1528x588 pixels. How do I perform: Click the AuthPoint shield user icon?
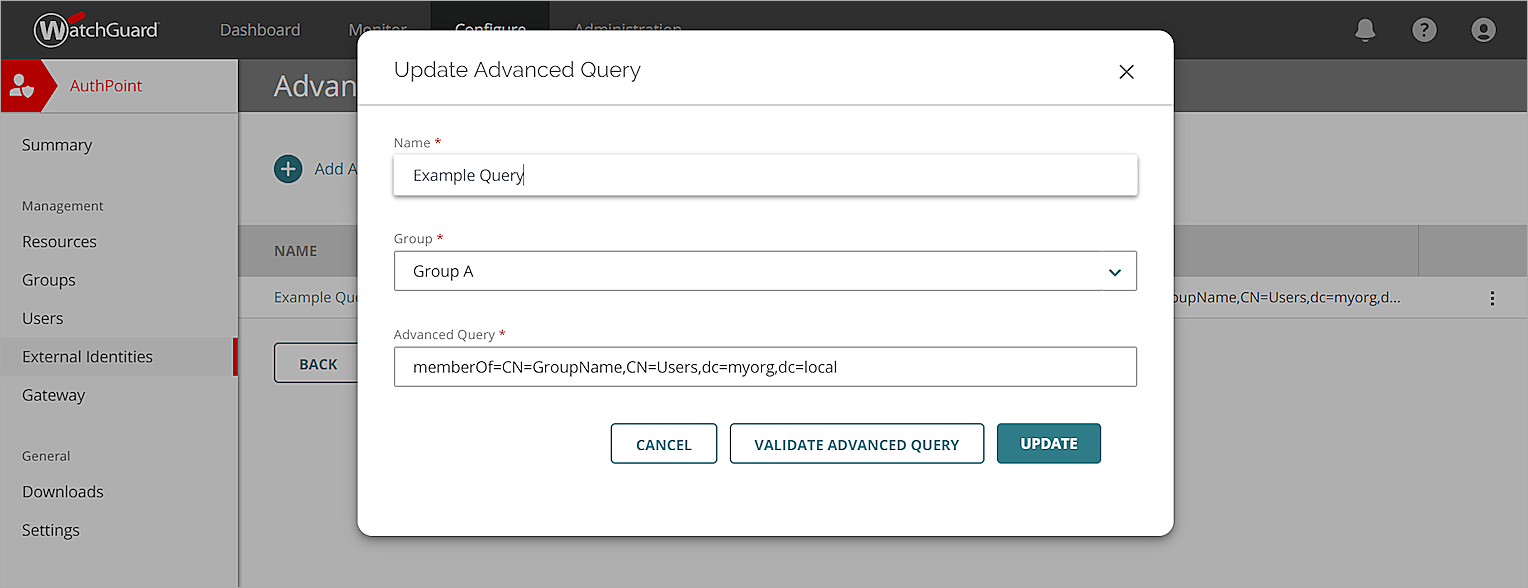21,86
